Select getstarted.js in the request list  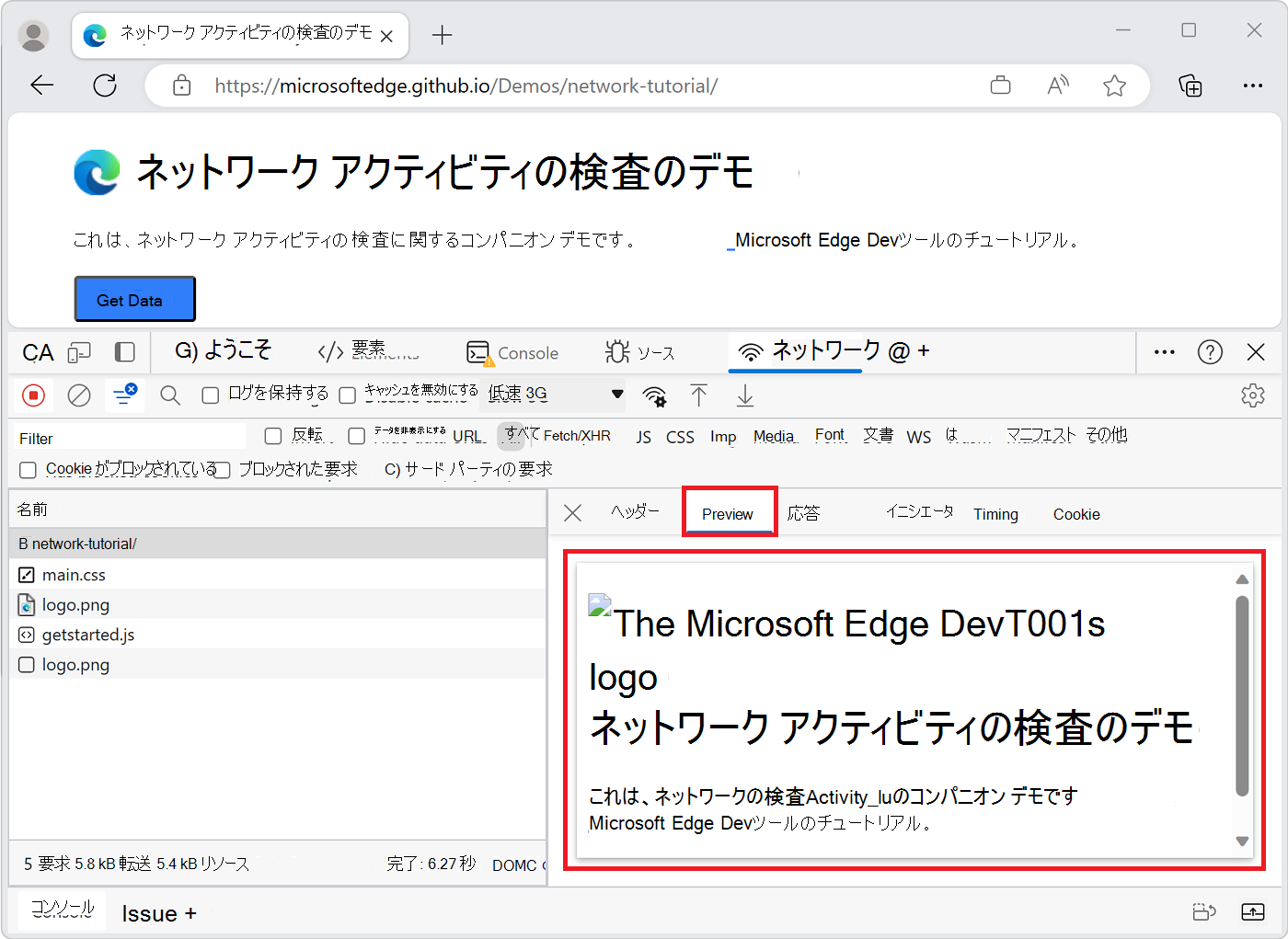coord(88,635)
